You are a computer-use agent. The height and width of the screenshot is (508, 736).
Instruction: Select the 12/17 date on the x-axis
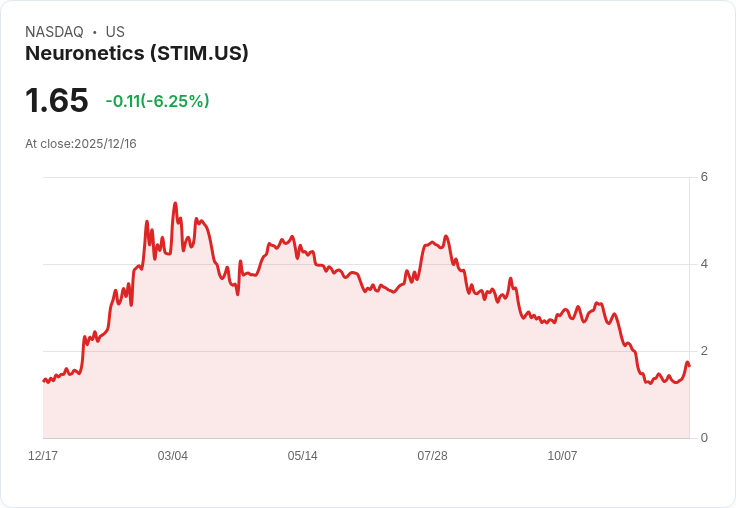[43, 456]
